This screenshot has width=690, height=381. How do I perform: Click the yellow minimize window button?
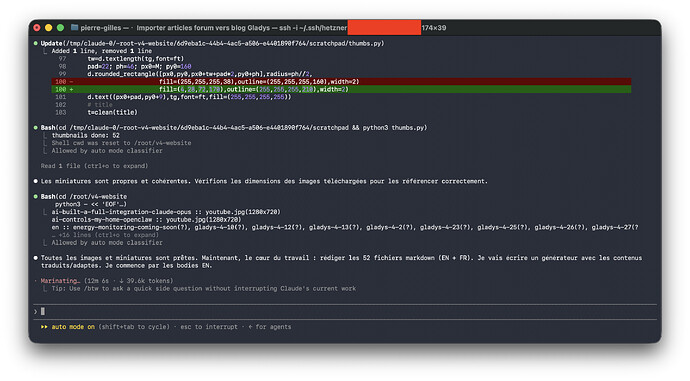click(x=48, y=28)
